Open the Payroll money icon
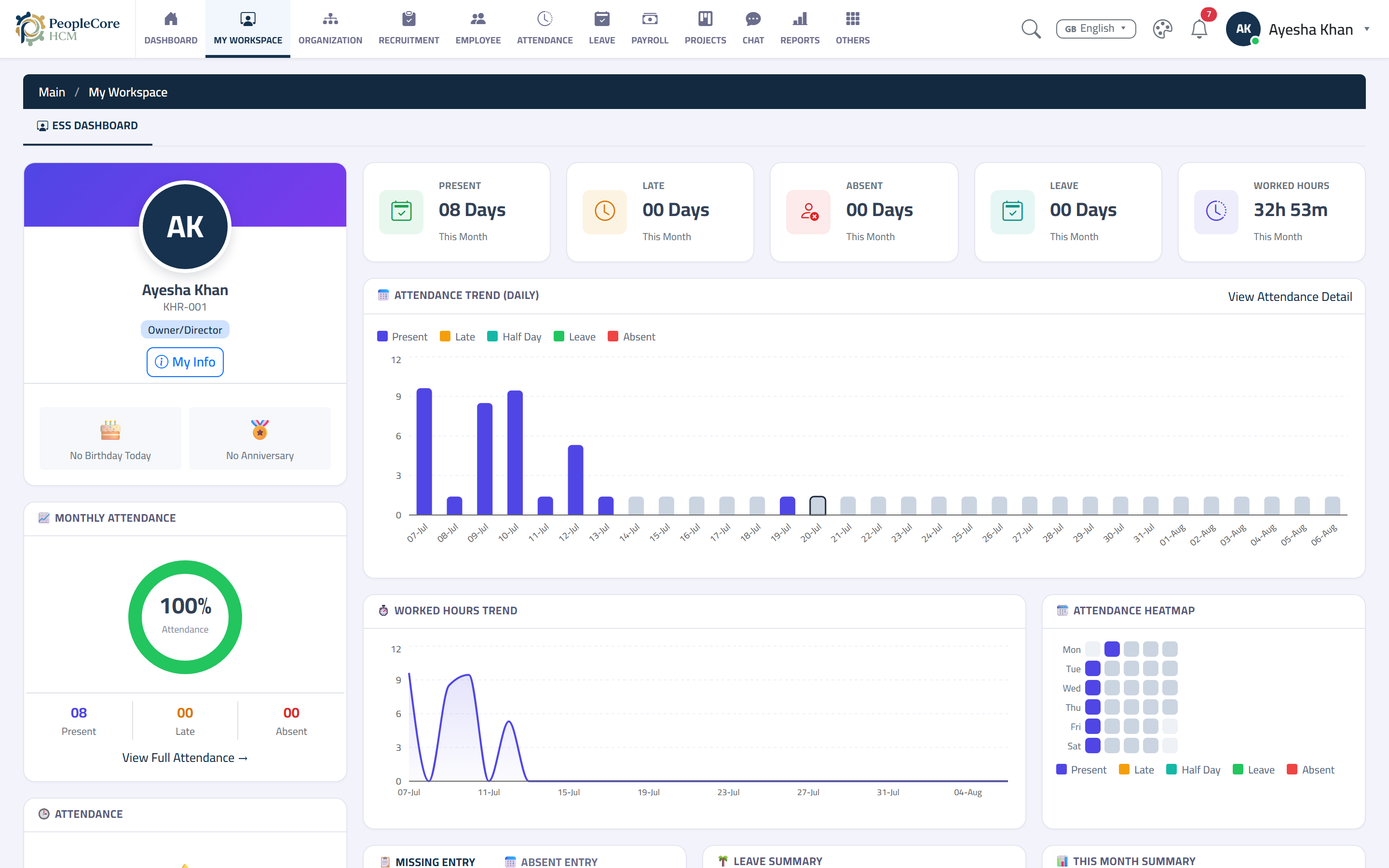The image size is (1389, 868). (650, 19)
